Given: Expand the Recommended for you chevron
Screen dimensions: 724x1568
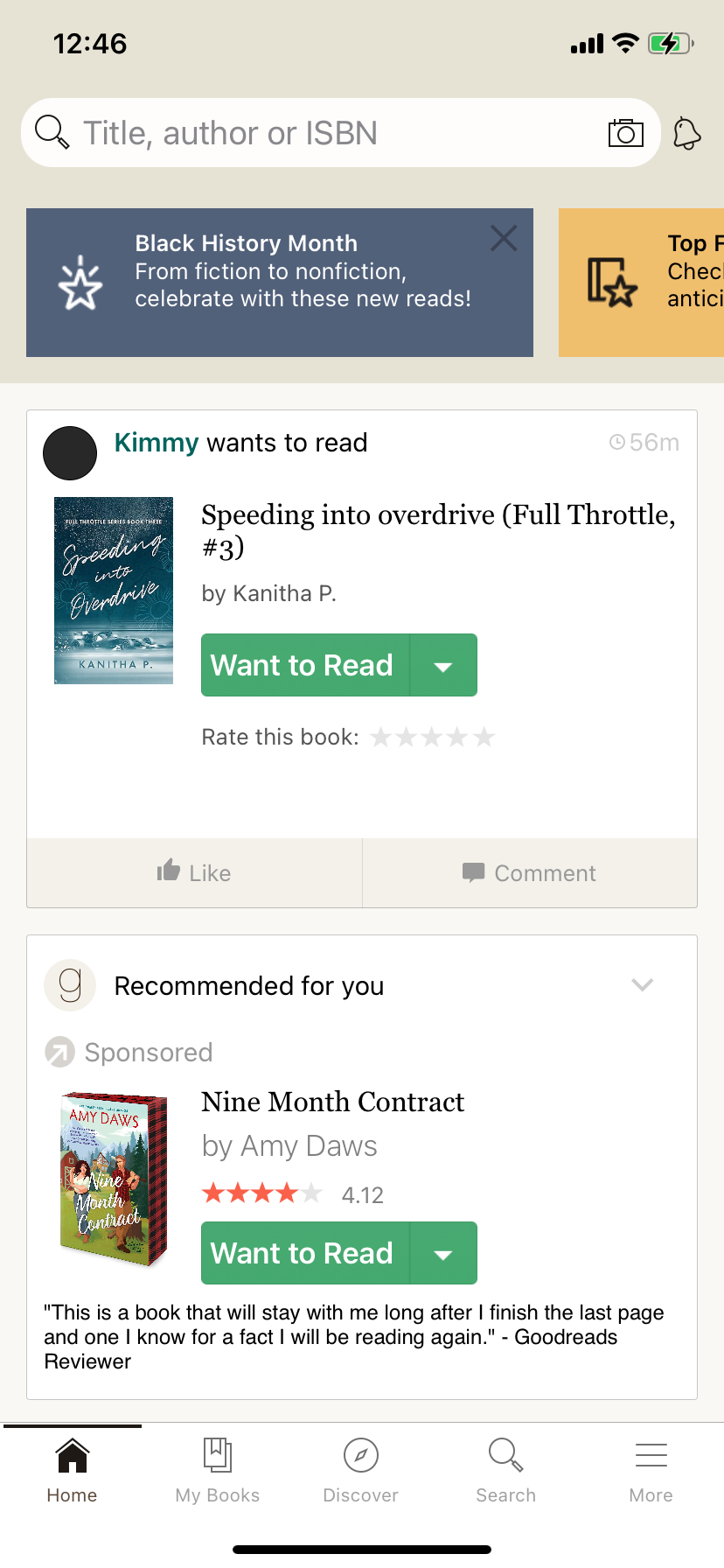Looking at the screenshot, I should pos(643,985).
